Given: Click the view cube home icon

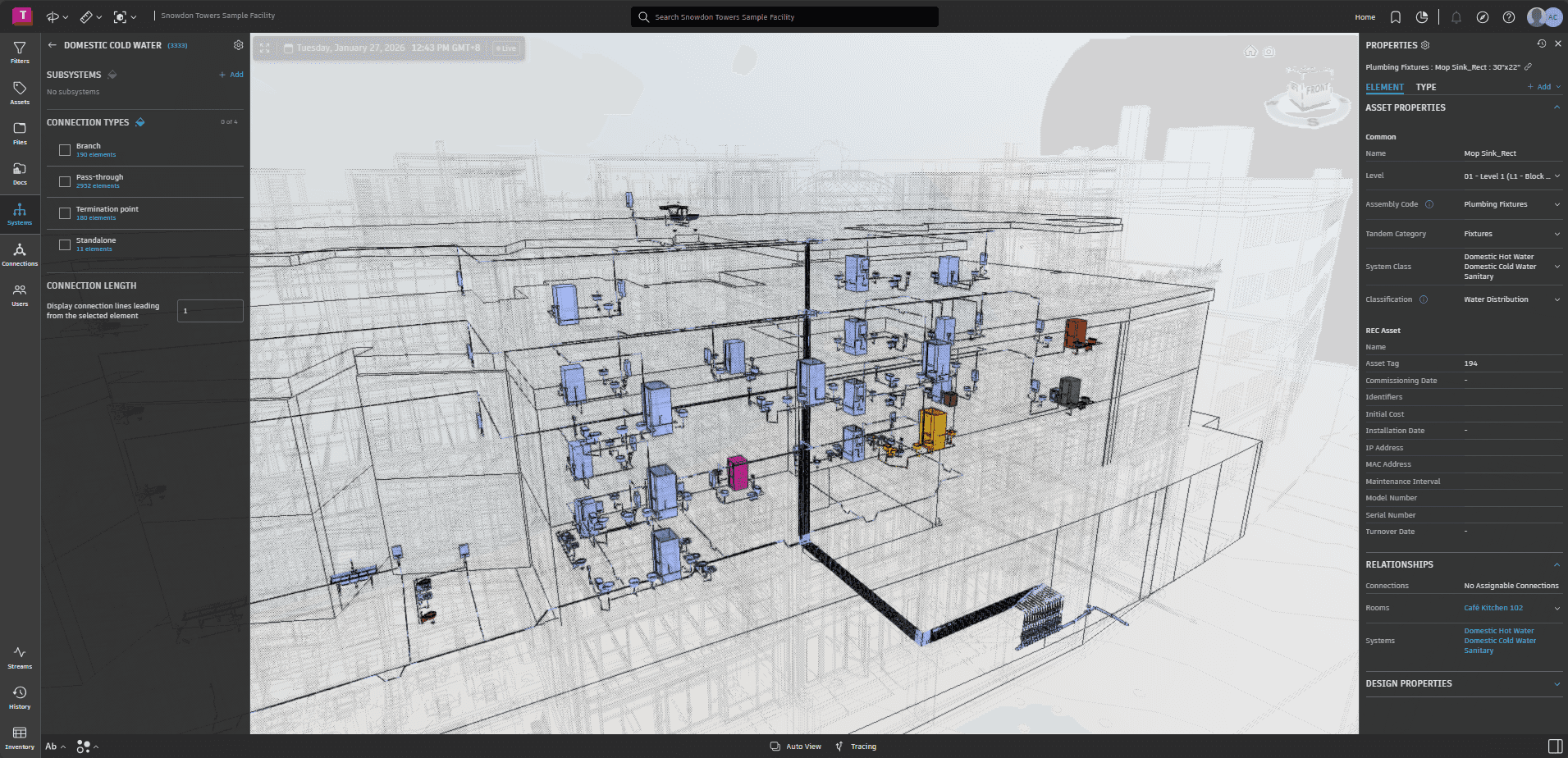Looking at the screenshot, I should click(x=1250, y=52).
